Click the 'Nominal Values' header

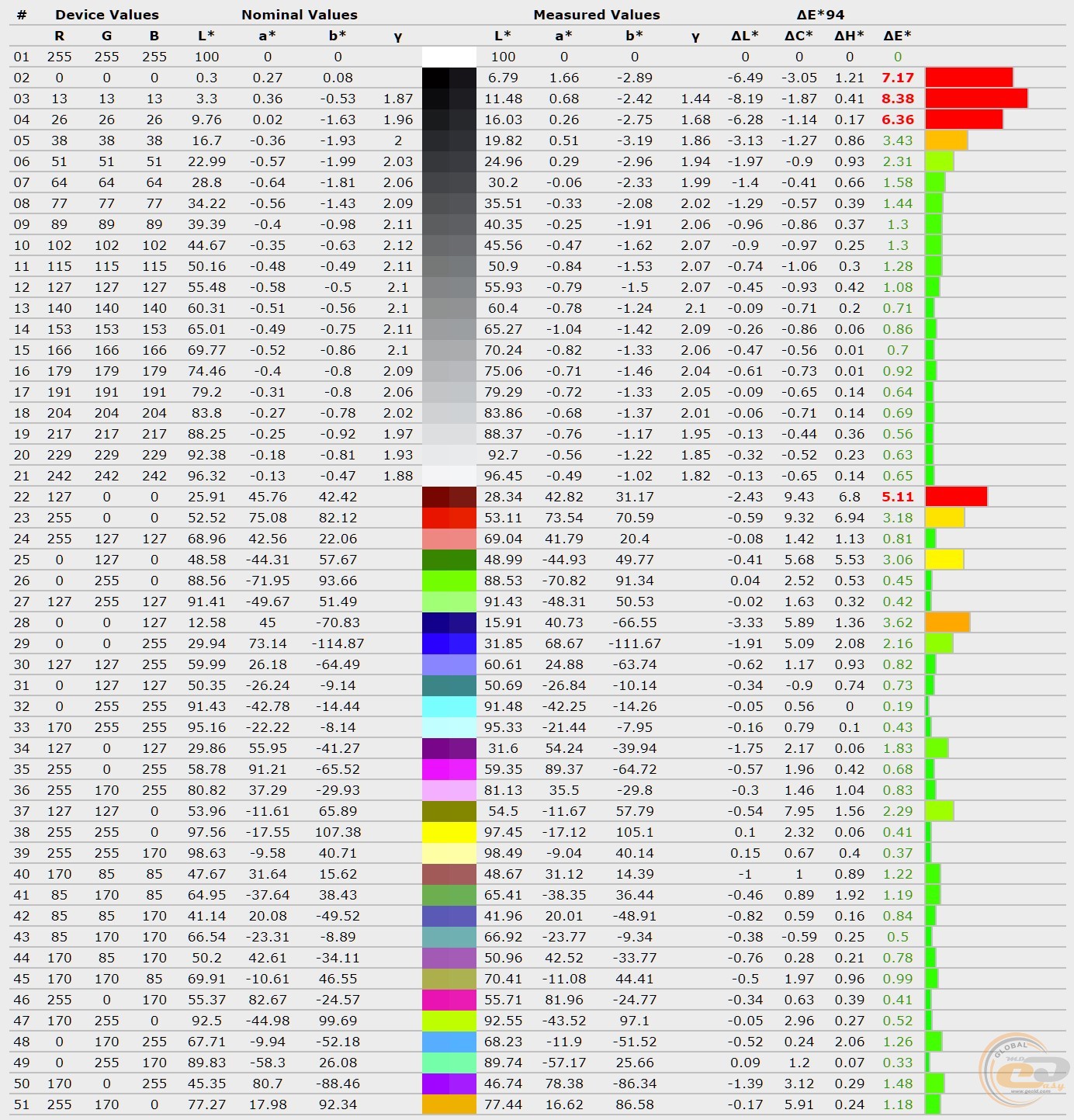pyautogui.click(x=300, y=15)
